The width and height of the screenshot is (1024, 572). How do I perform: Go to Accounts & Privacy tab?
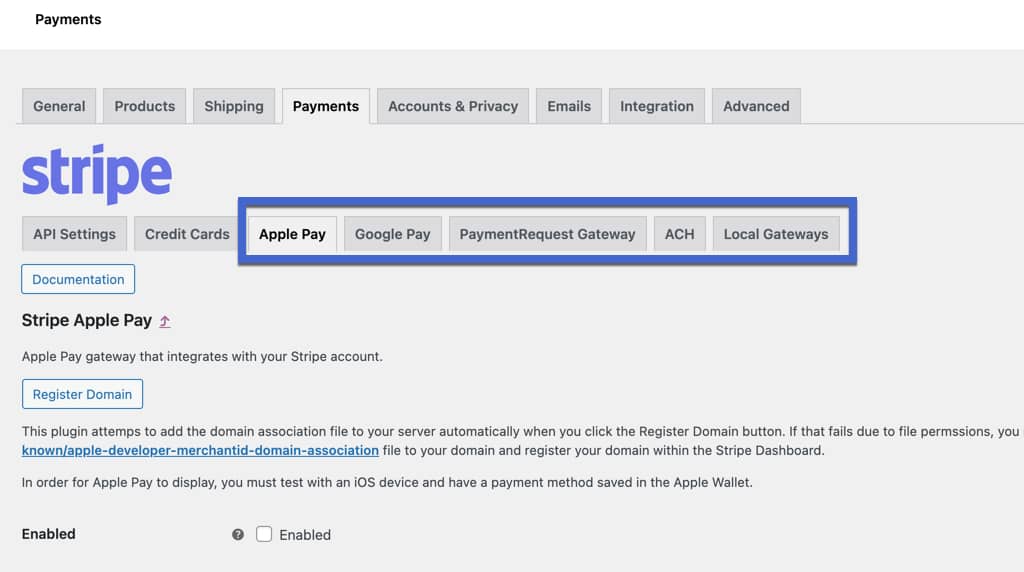click(x=453, y=106)
